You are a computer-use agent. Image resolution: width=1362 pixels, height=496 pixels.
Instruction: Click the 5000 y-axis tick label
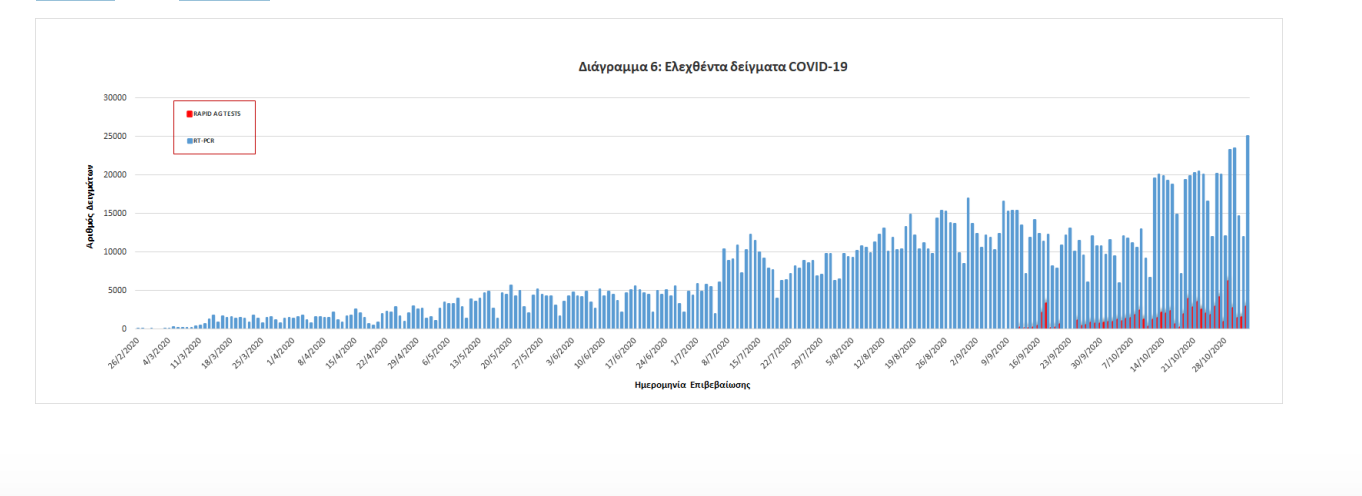point(116,290)
